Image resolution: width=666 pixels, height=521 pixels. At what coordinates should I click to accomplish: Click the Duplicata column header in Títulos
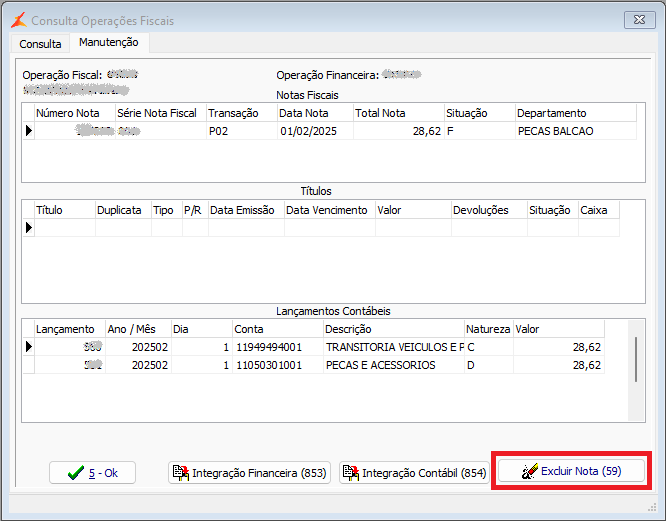(x=123, y=210)
